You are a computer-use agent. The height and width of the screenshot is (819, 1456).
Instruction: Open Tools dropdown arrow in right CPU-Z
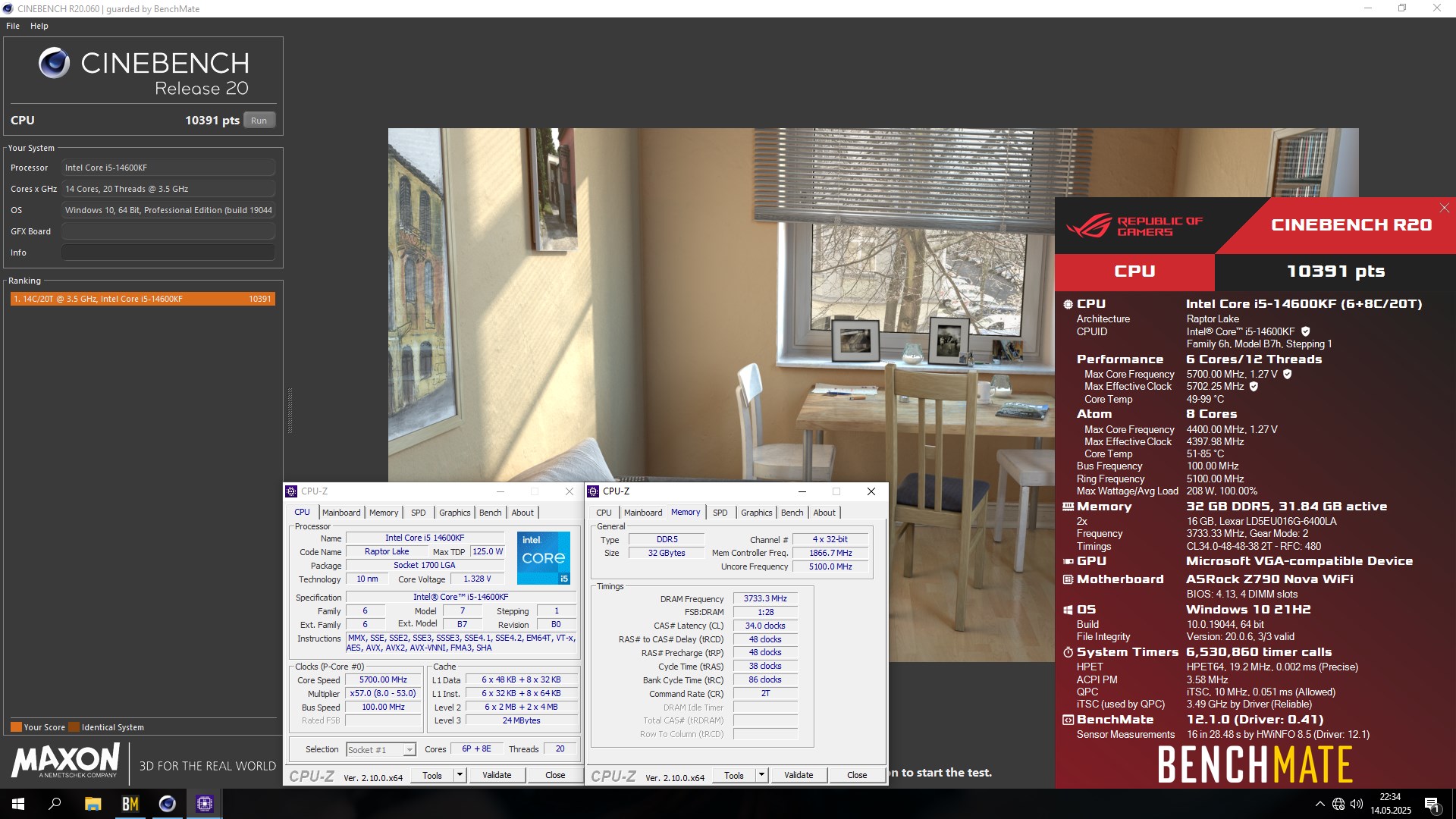pos(761,775)
